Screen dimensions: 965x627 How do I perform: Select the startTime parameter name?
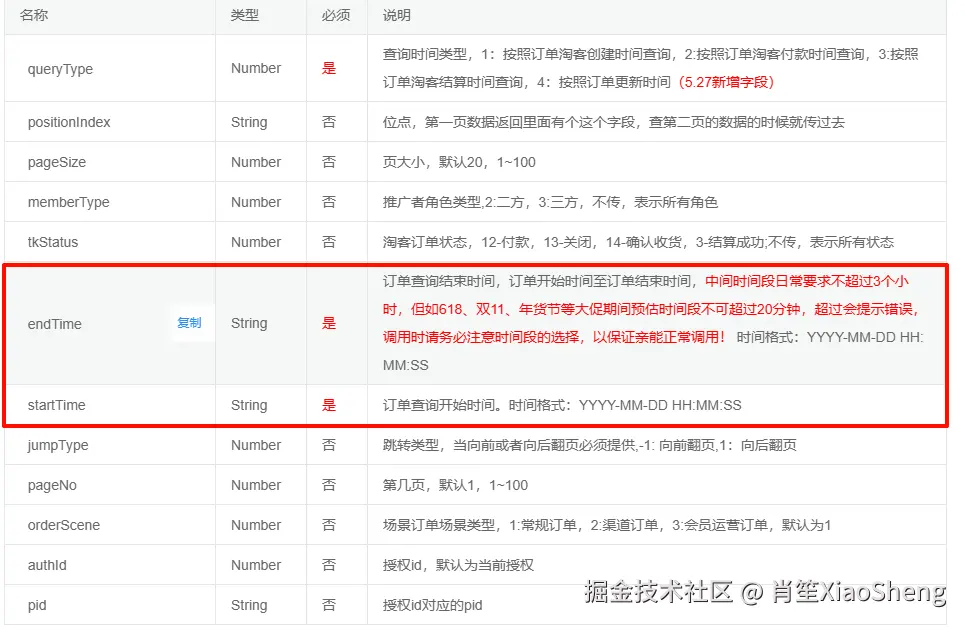(x=57, y=405)
